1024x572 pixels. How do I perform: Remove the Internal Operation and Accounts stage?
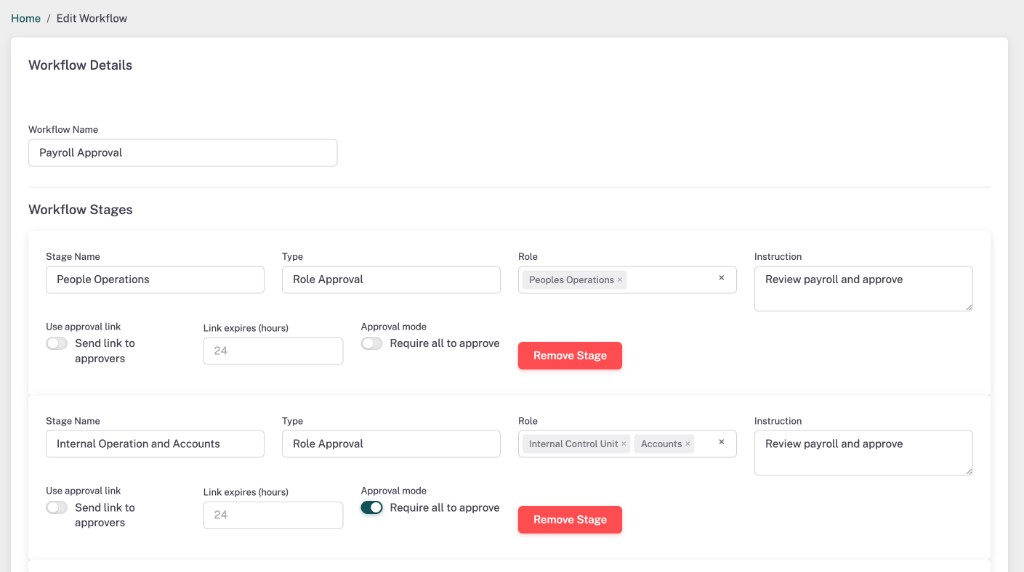point(569,520)
